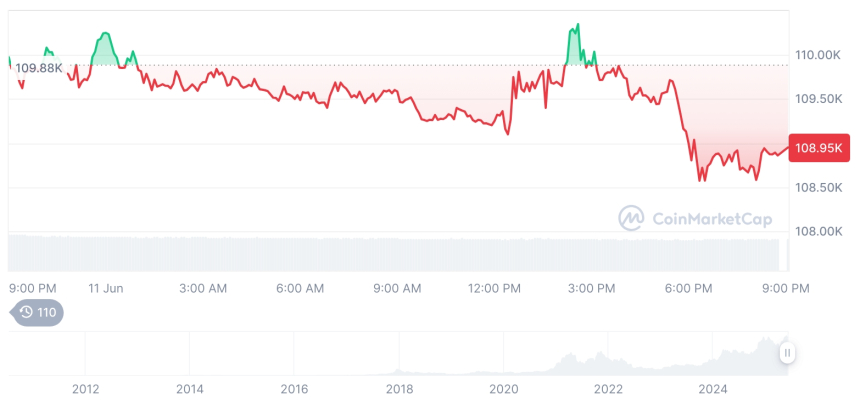860x401 pixels.
Task: Click the 3:00 PM time axis label
Action: (x=592, y=288)
